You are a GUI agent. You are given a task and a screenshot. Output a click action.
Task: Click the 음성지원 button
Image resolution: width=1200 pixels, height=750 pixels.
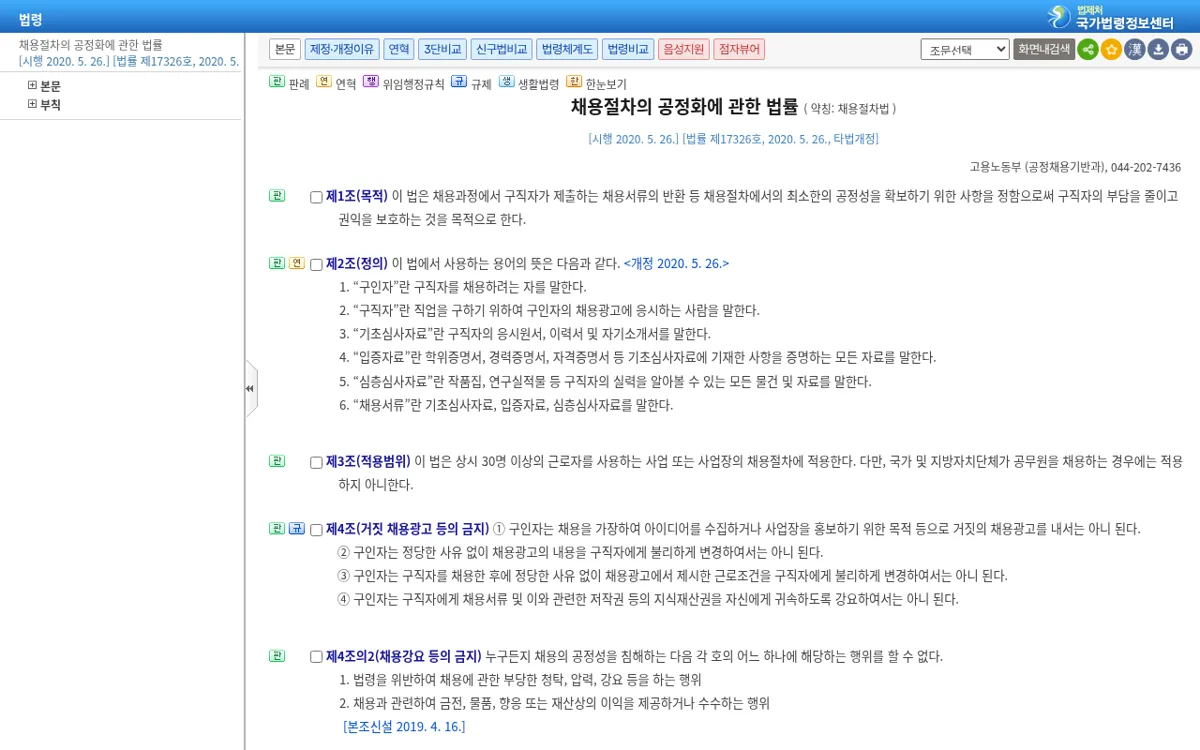(x=684, y=49)
